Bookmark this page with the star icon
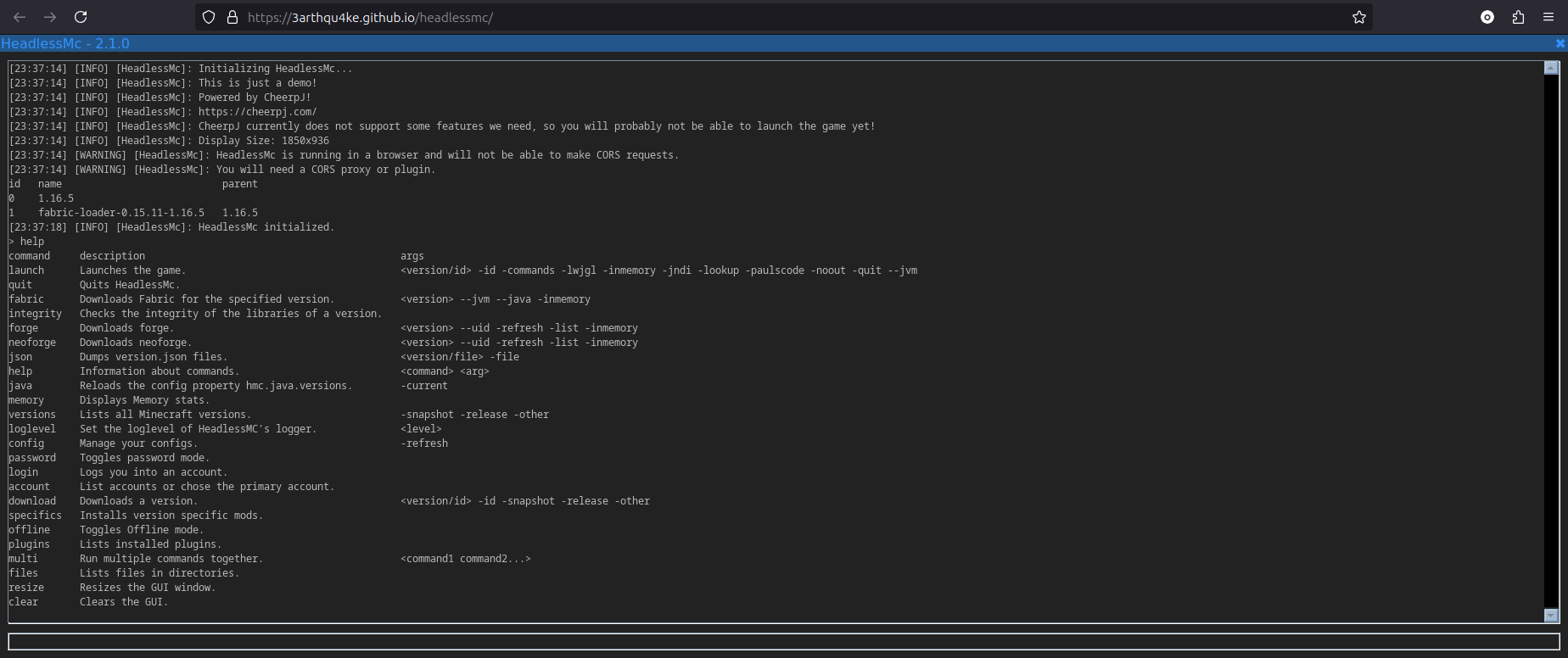 1358,17
